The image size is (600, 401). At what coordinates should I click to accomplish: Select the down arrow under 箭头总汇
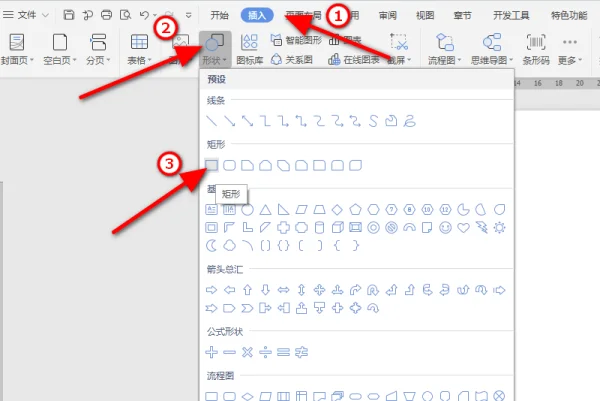[266, 290]
